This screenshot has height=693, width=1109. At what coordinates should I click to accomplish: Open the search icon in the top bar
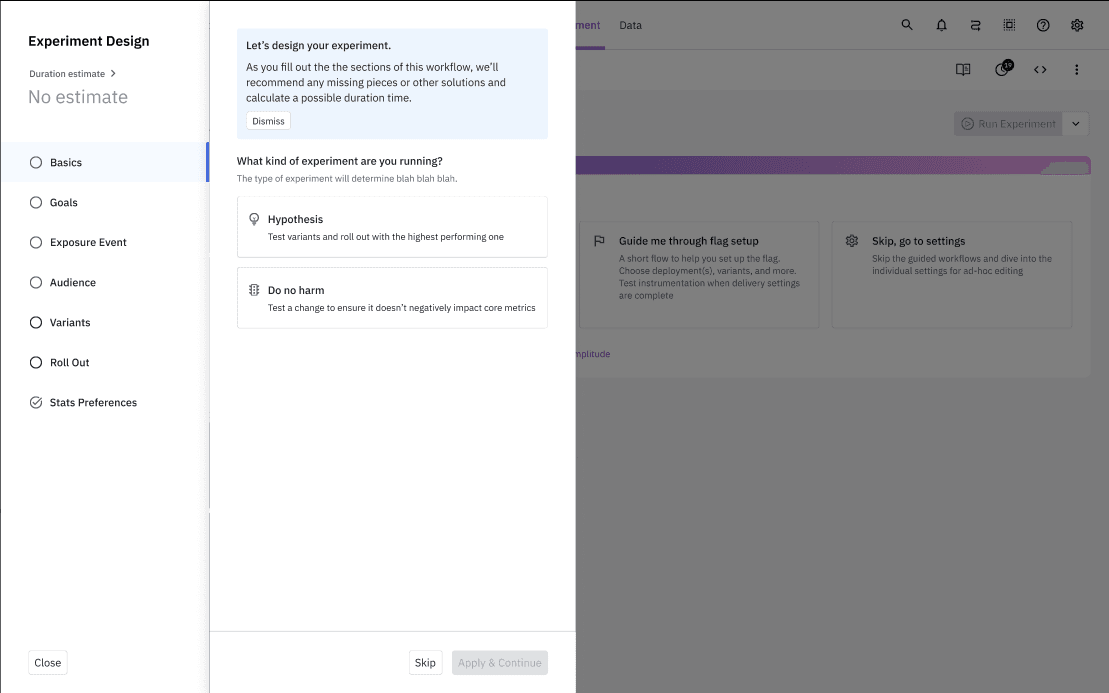point(907,25)
